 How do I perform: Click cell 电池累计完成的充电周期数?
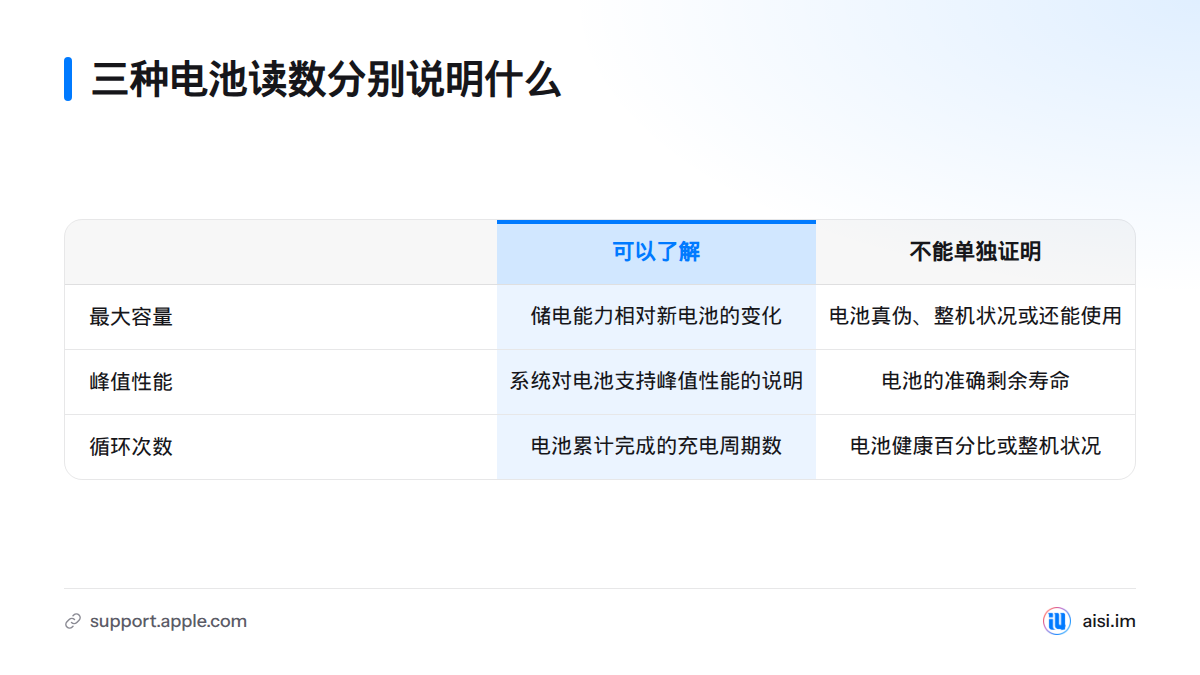point(656,447)
